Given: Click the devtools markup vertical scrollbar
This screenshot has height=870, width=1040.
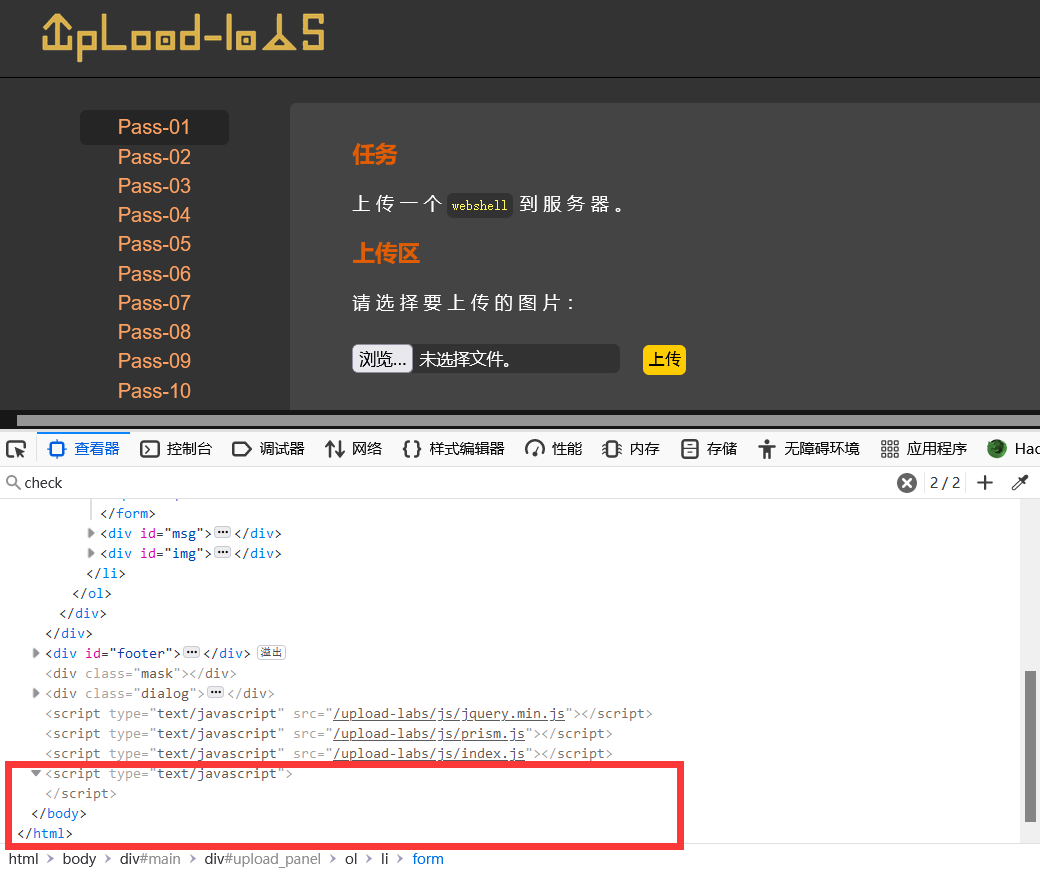Looking at the screenshot, I should click(1030, 746).
